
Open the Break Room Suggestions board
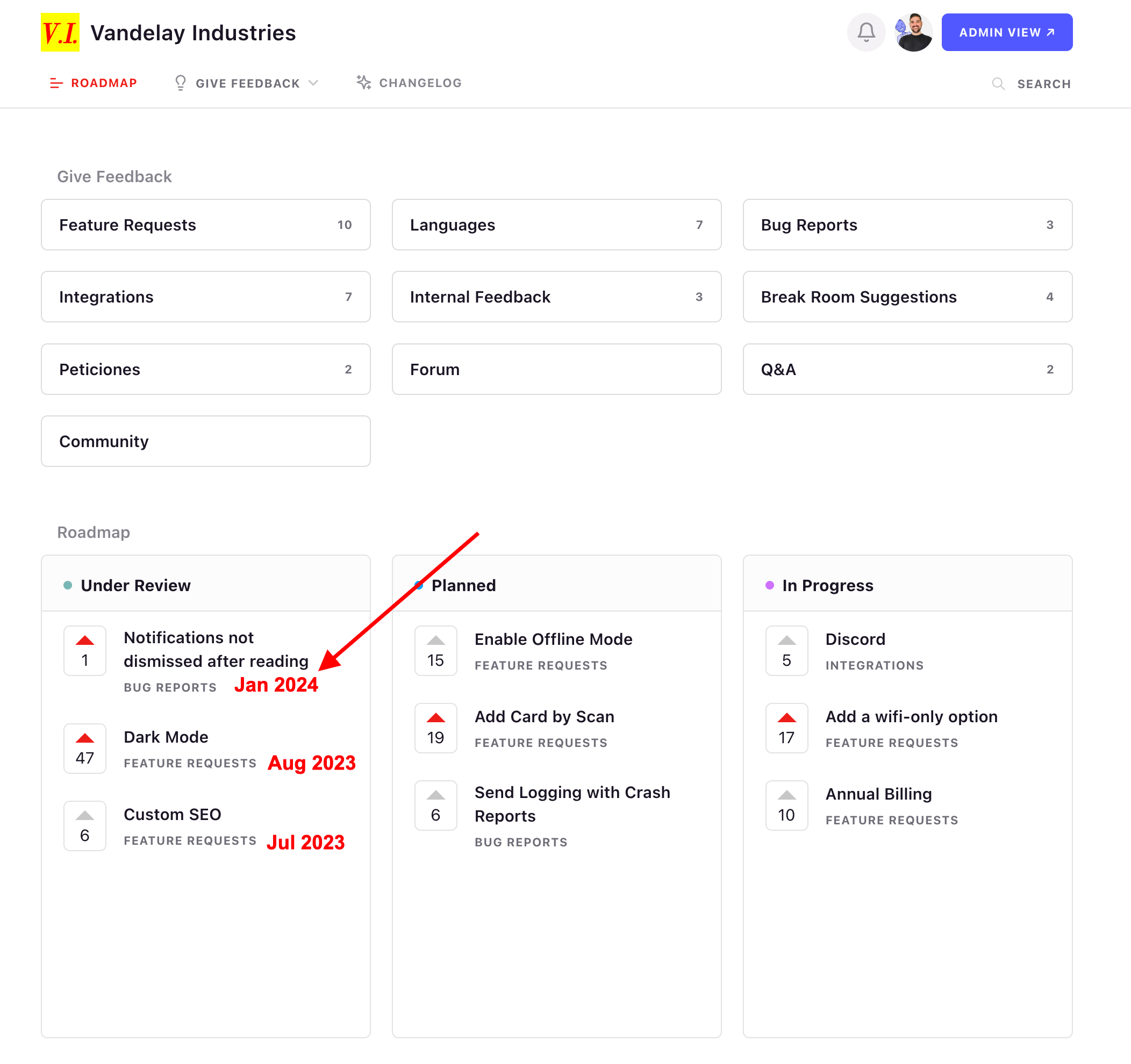coord(908,297)
